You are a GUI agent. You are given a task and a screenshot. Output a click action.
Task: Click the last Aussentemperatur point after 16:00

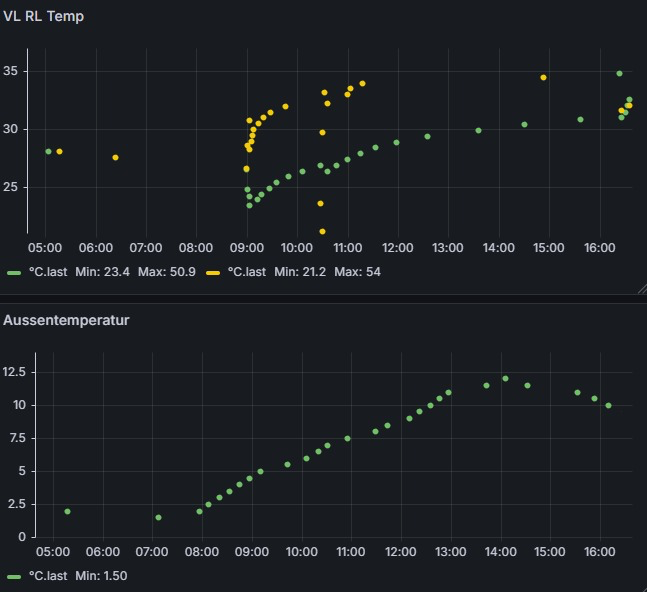[608, 405]
